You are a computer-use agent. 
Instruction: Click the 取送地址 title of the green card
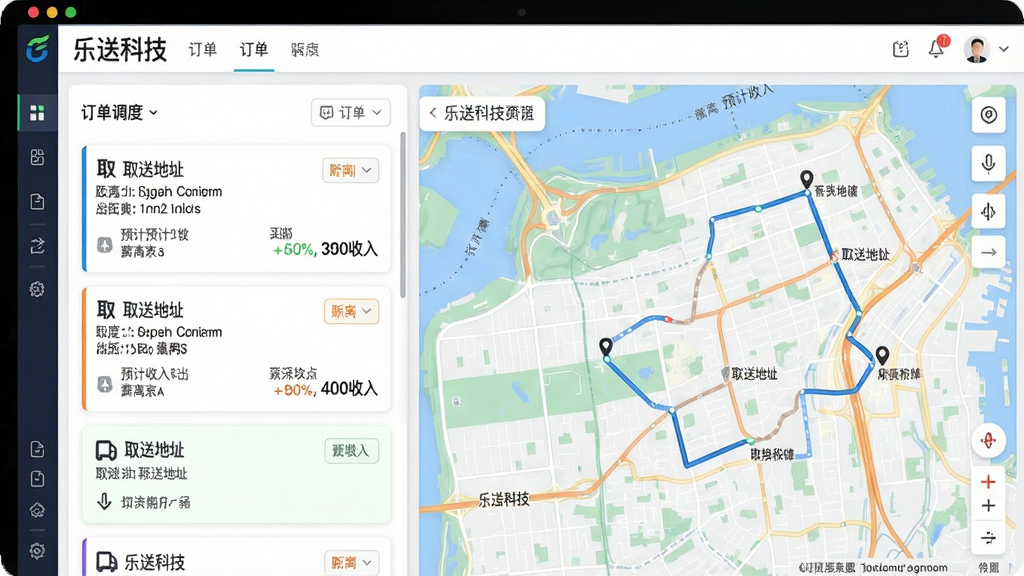155,450
